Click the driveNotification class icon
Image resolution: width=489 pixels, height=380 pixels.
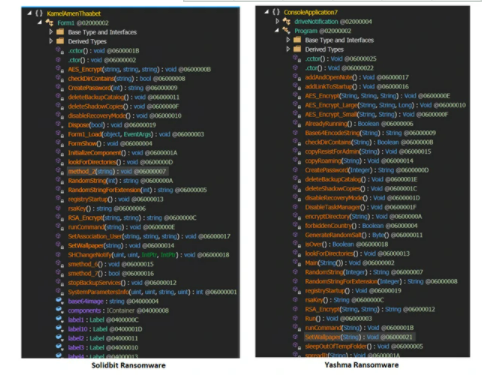[286, 21]
